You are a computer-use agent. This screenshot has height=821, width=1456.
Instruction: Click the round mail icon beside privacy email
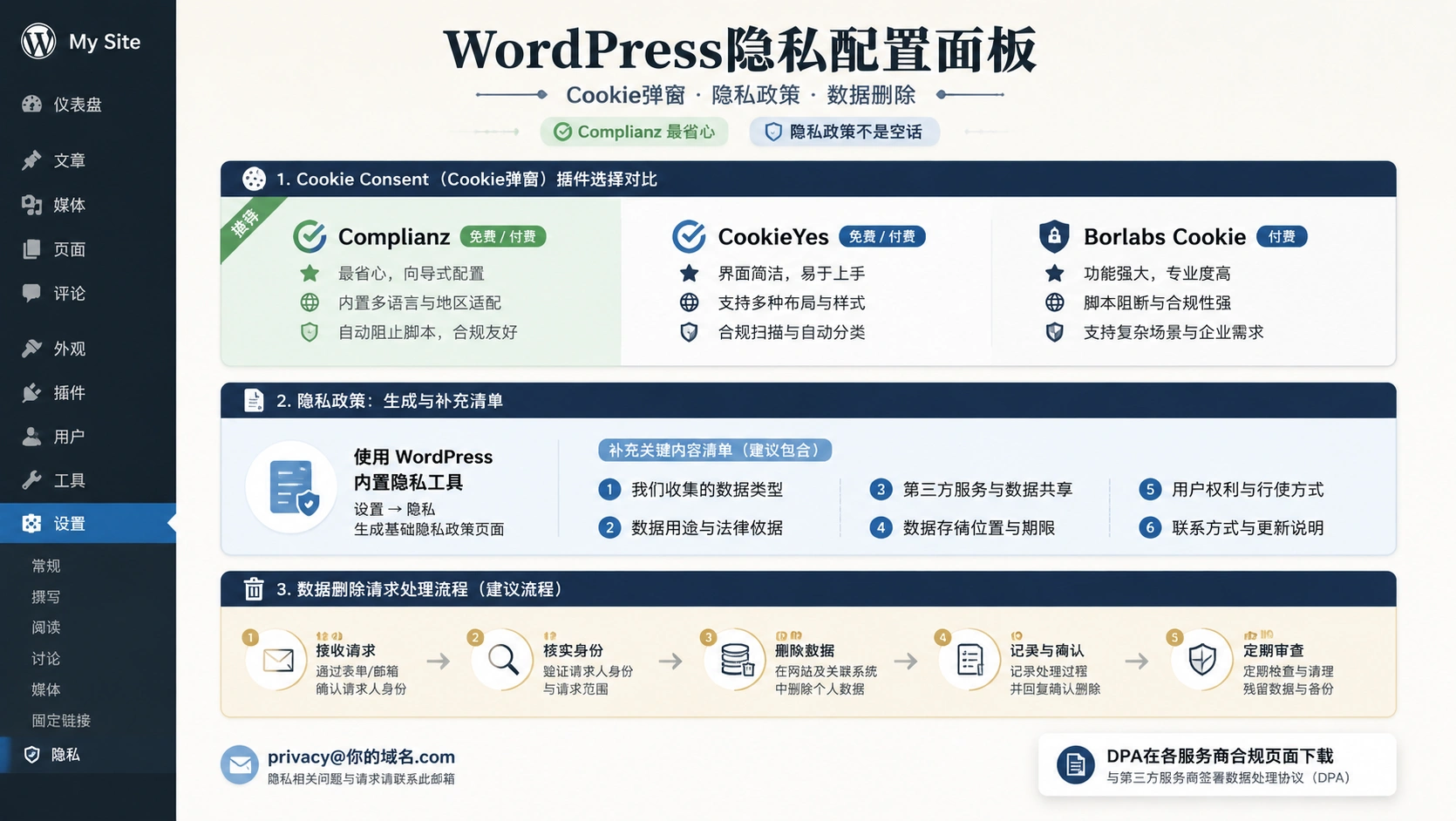coord(240,765)
